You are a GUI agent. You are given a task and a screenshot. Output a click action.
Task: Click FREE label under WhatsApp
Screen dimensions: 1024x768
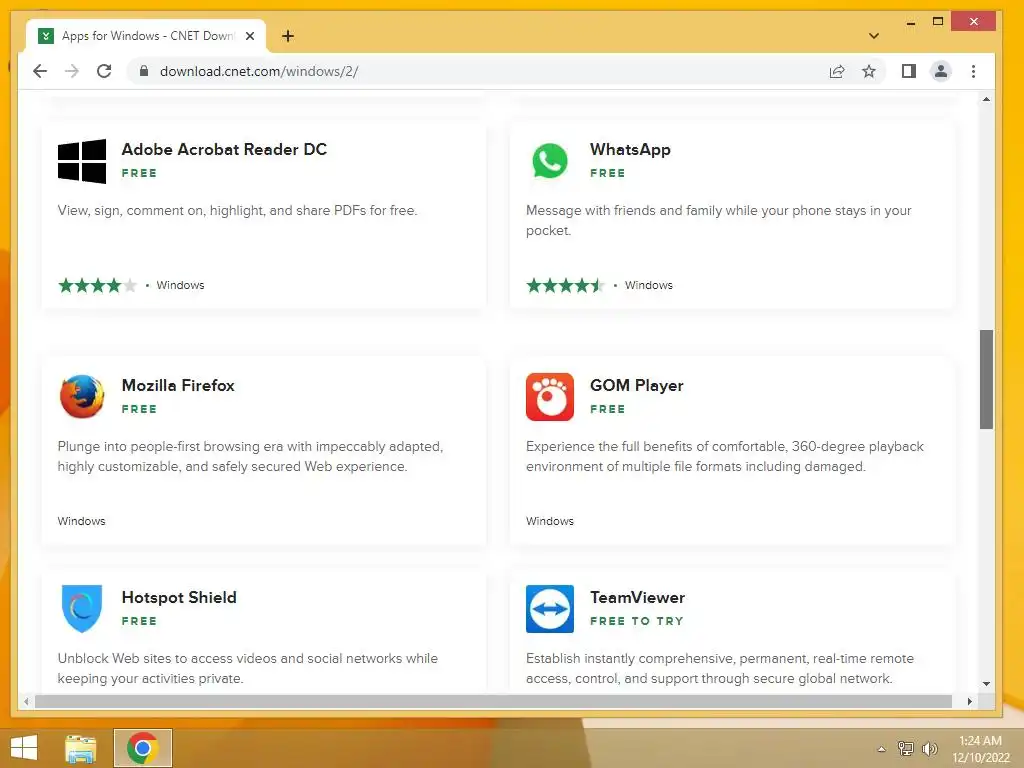(x=607, y=173)
